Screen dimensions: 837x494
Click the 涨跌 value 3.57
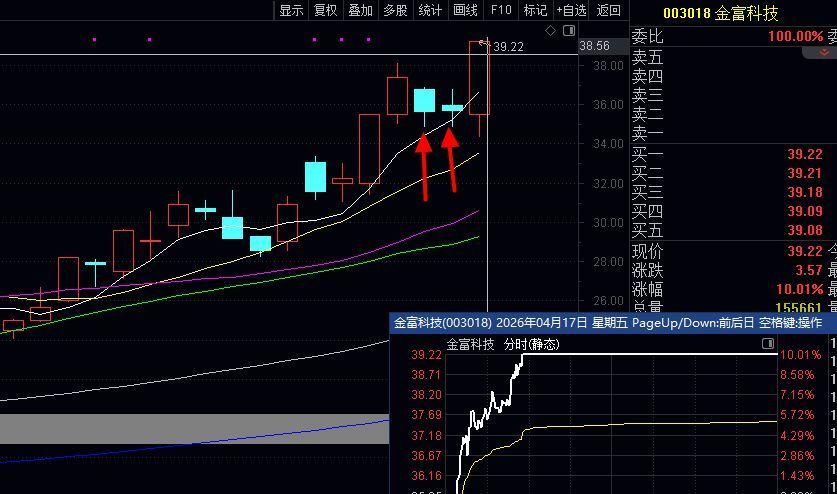click(809, 270)
